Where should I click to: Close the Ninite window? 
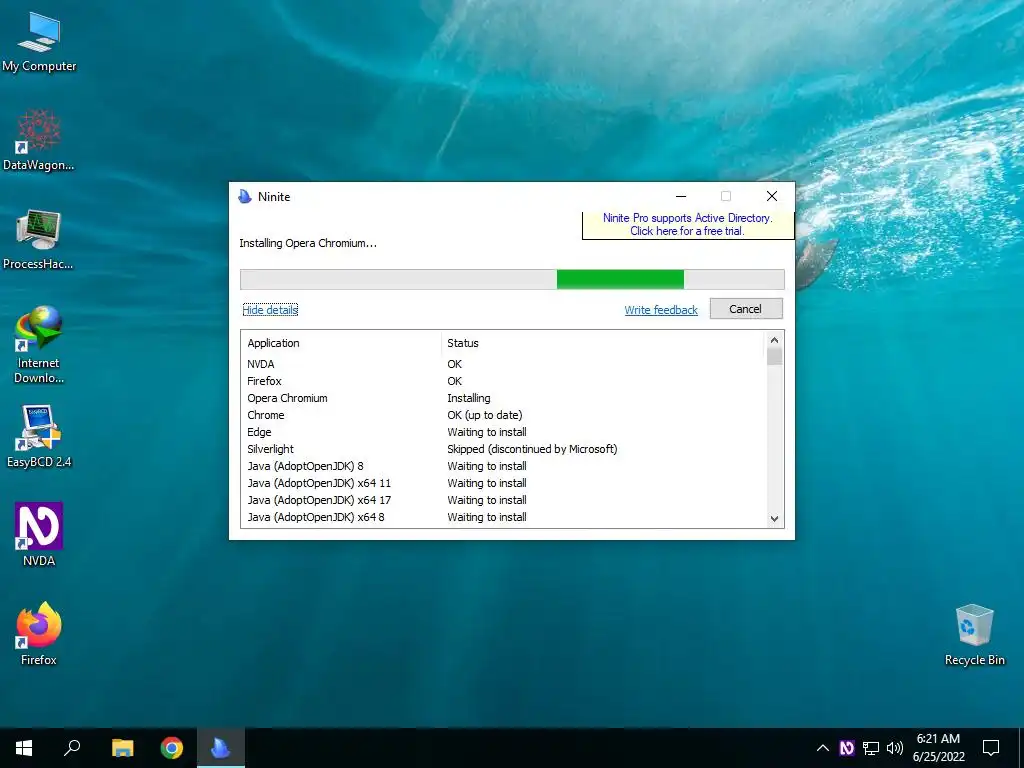pos(771,196)
